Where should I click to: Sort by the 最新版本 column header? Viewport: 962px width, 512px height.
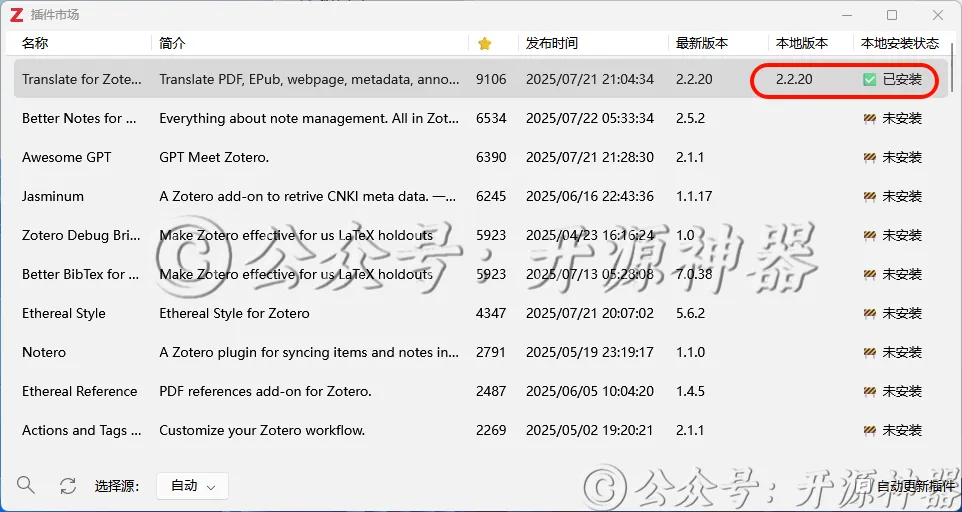tap(702, 44)
